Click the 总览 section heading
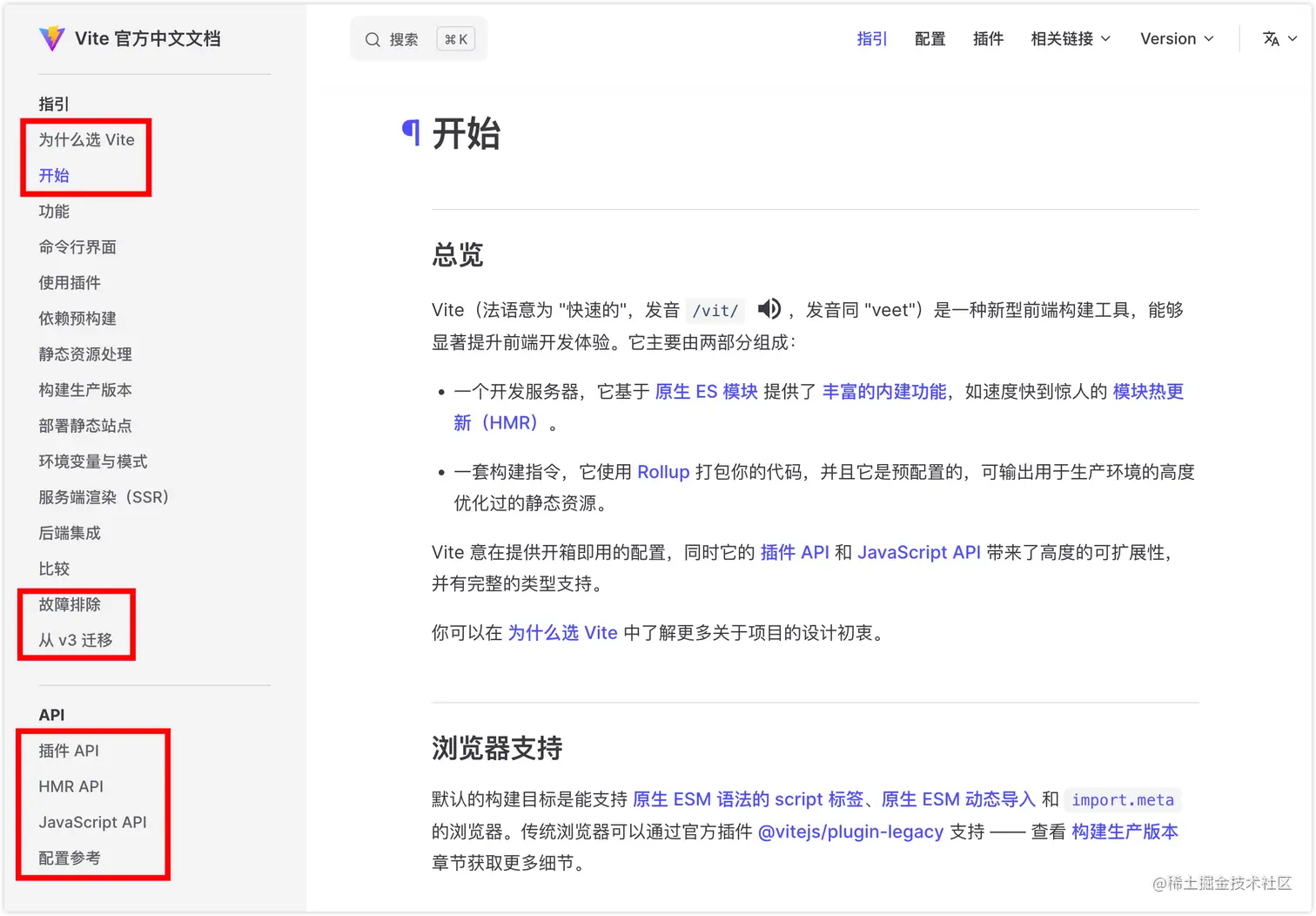The height and width of the screenshot is (916, 1316). [x=458, y=254]
